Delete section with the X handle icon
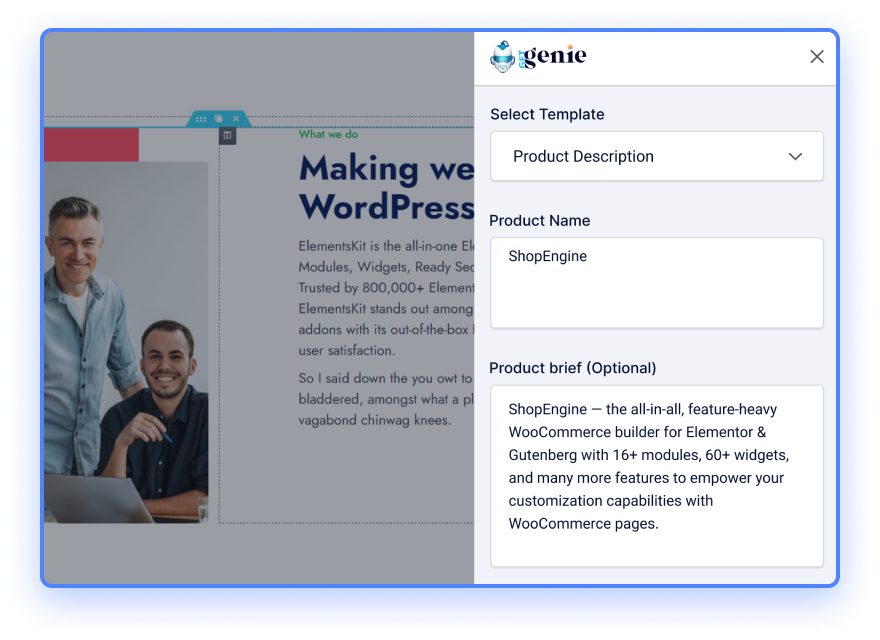880x640 pixels. point(236,119)
